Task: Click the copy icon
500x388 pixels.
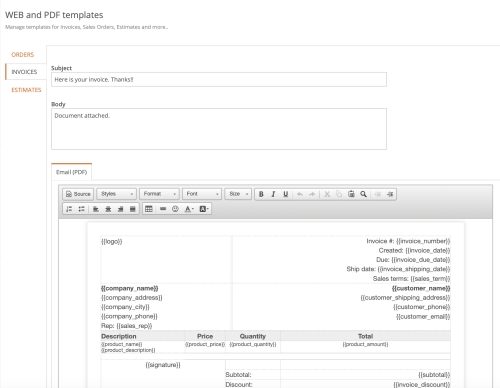Action: pos(339,194)
